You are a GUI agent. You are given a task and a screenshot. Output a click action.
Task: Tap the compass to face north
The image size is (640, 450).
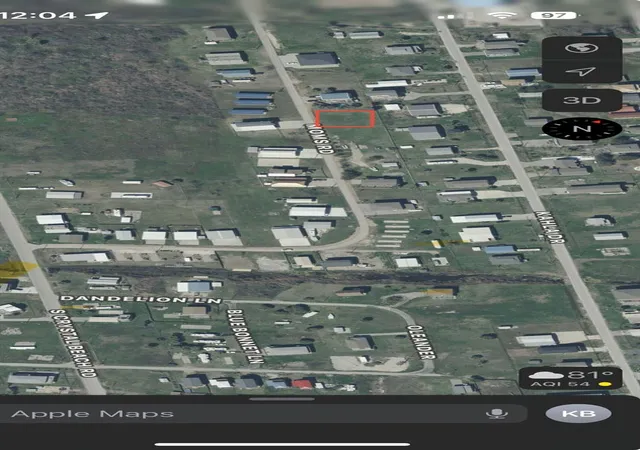coord(582,129)
